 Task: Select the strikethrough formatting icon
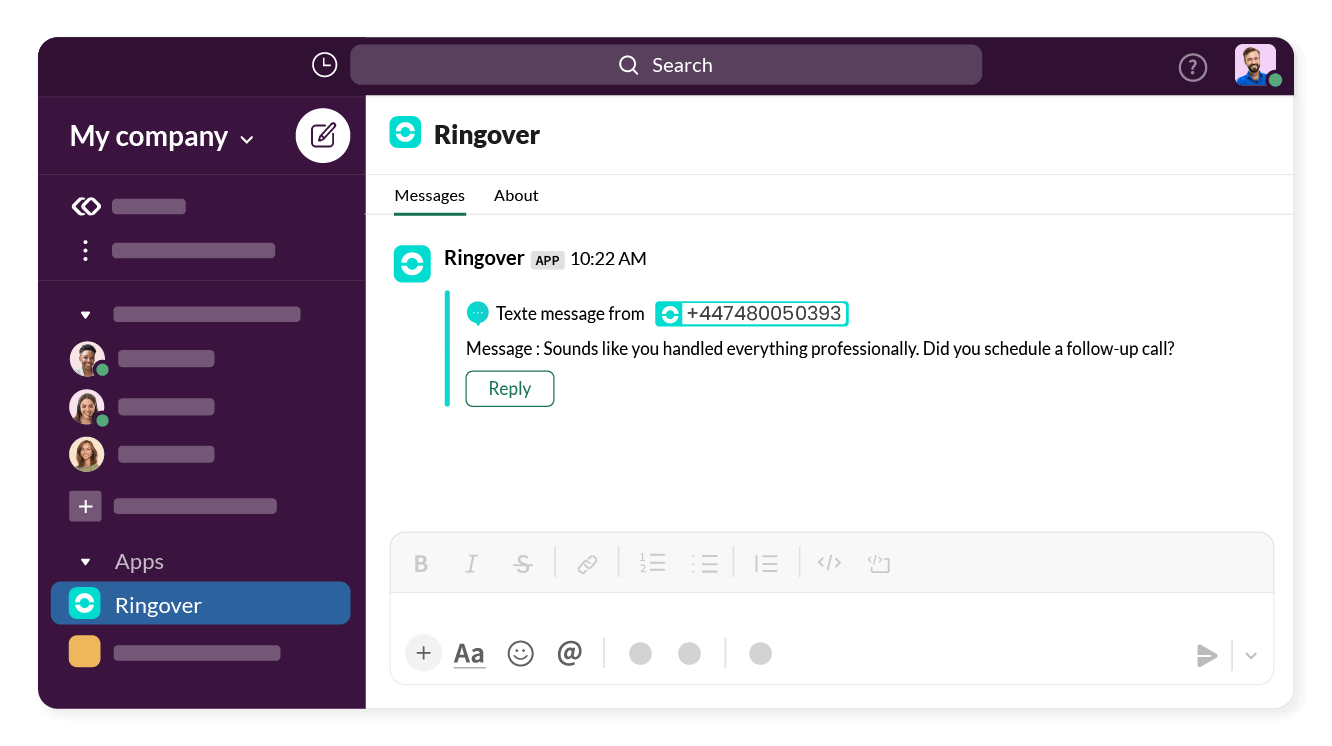[x=523, y=563]
